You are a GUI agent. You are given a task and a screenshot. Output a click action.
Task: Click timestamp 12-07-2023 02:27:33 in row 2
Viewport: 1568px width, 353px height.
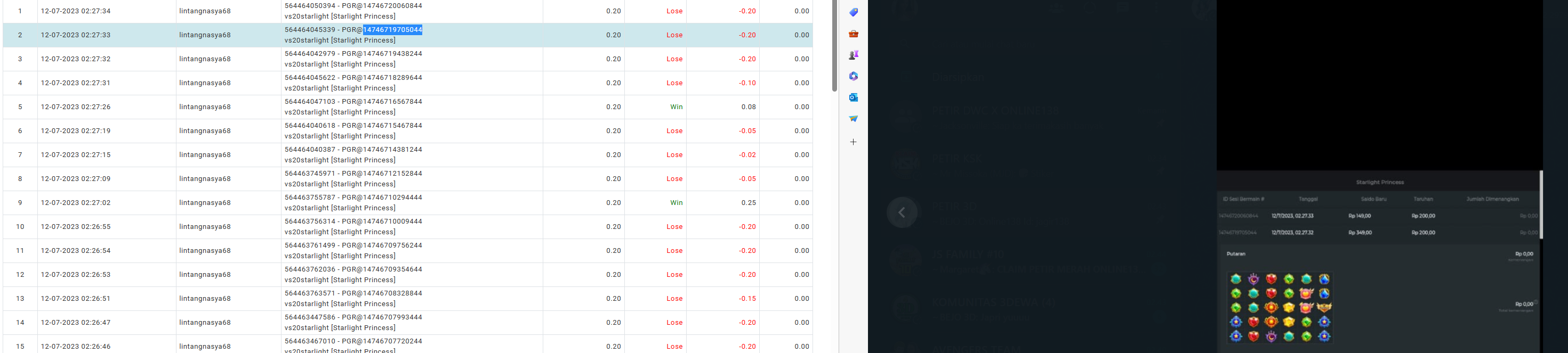(x=76, y=35)
